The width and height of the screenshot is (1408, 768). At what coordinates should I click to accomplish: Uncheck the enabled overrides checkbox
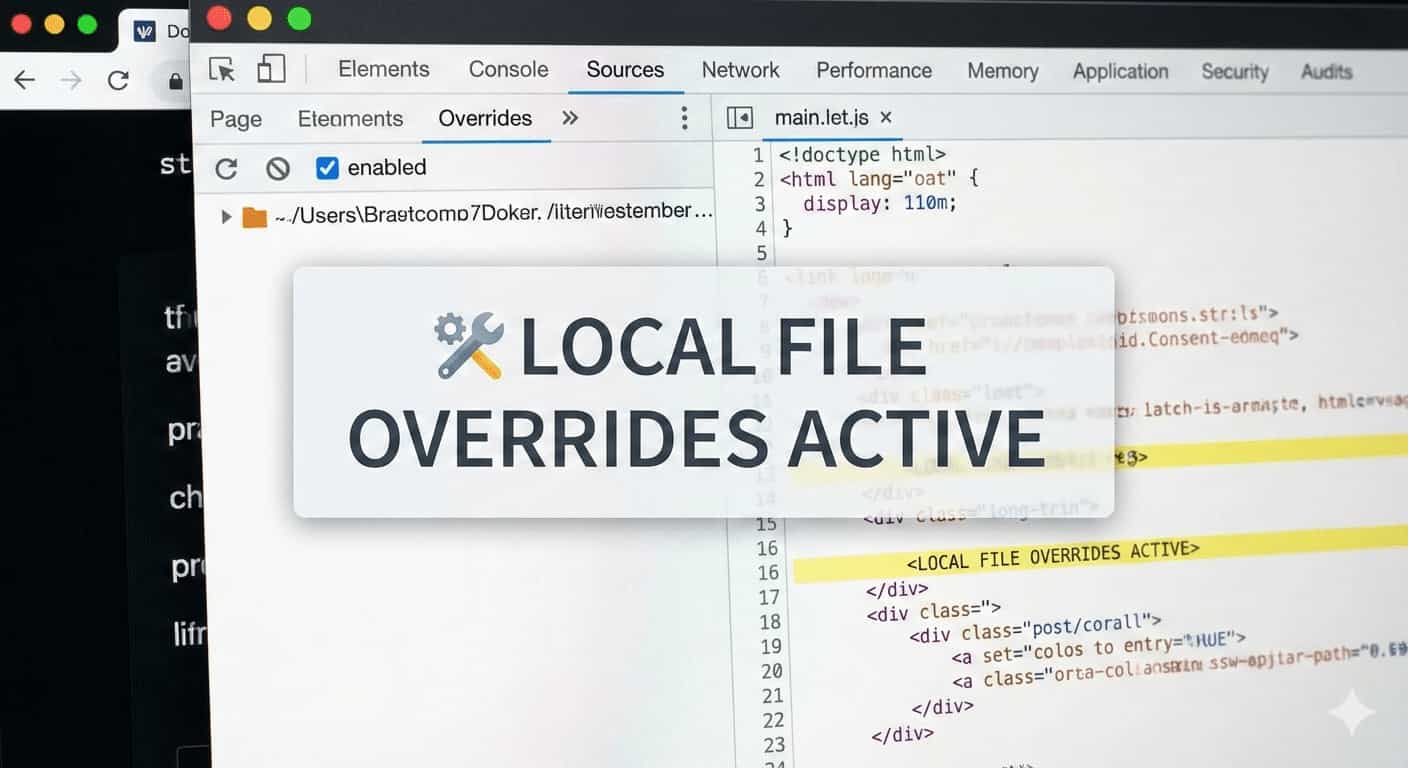pyautogui.click(x=327, y=167)
